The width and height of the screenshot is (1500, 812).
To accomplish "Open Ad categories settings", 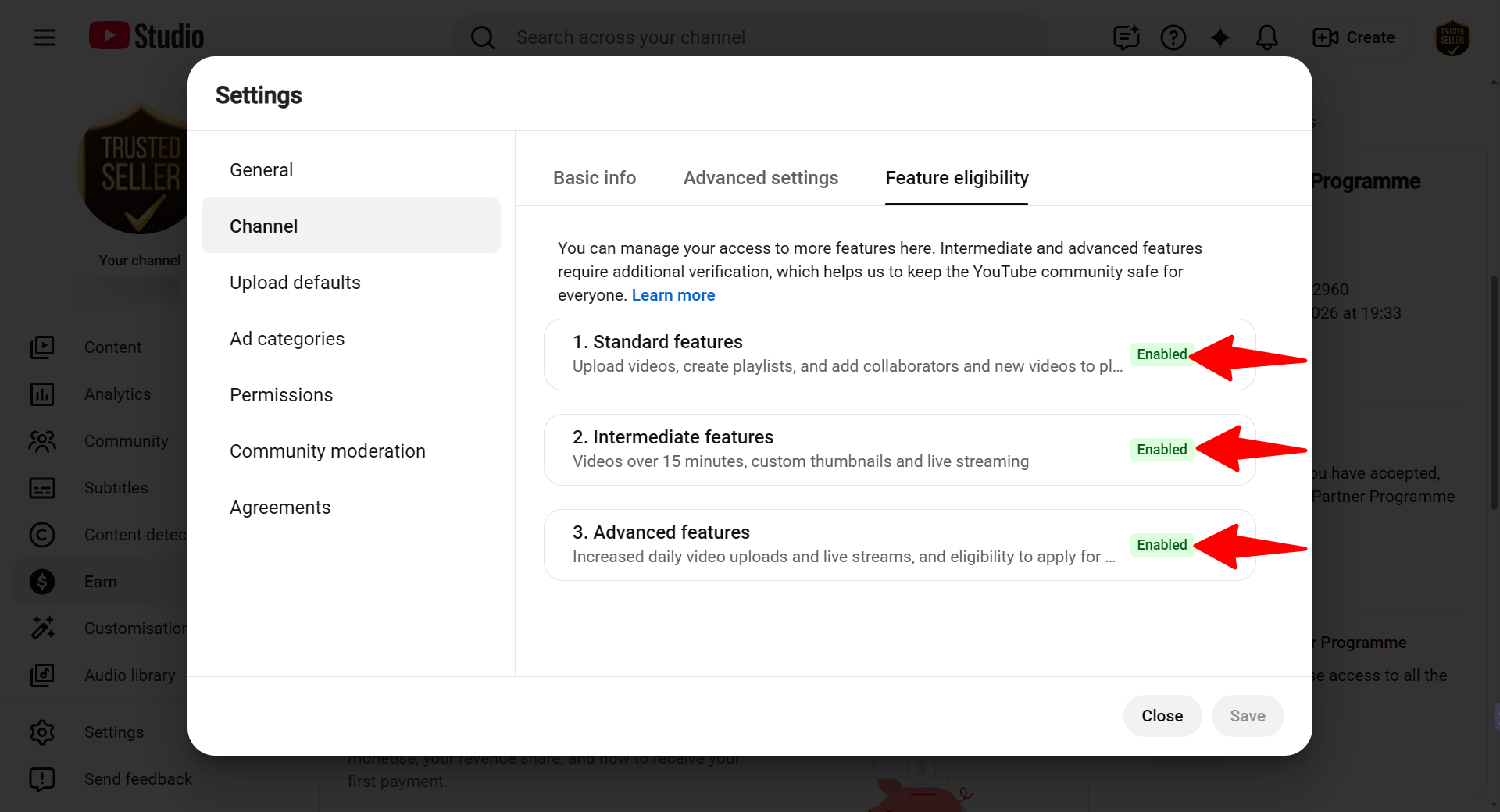I will 351,339.
